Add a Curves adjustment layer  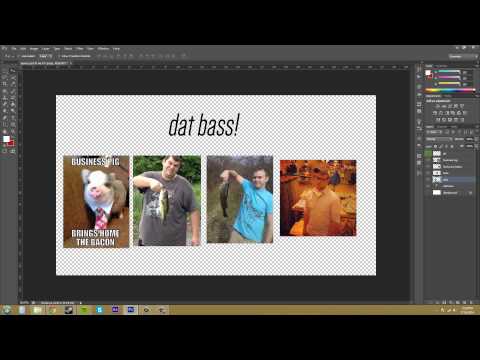[x=450, y=105]
